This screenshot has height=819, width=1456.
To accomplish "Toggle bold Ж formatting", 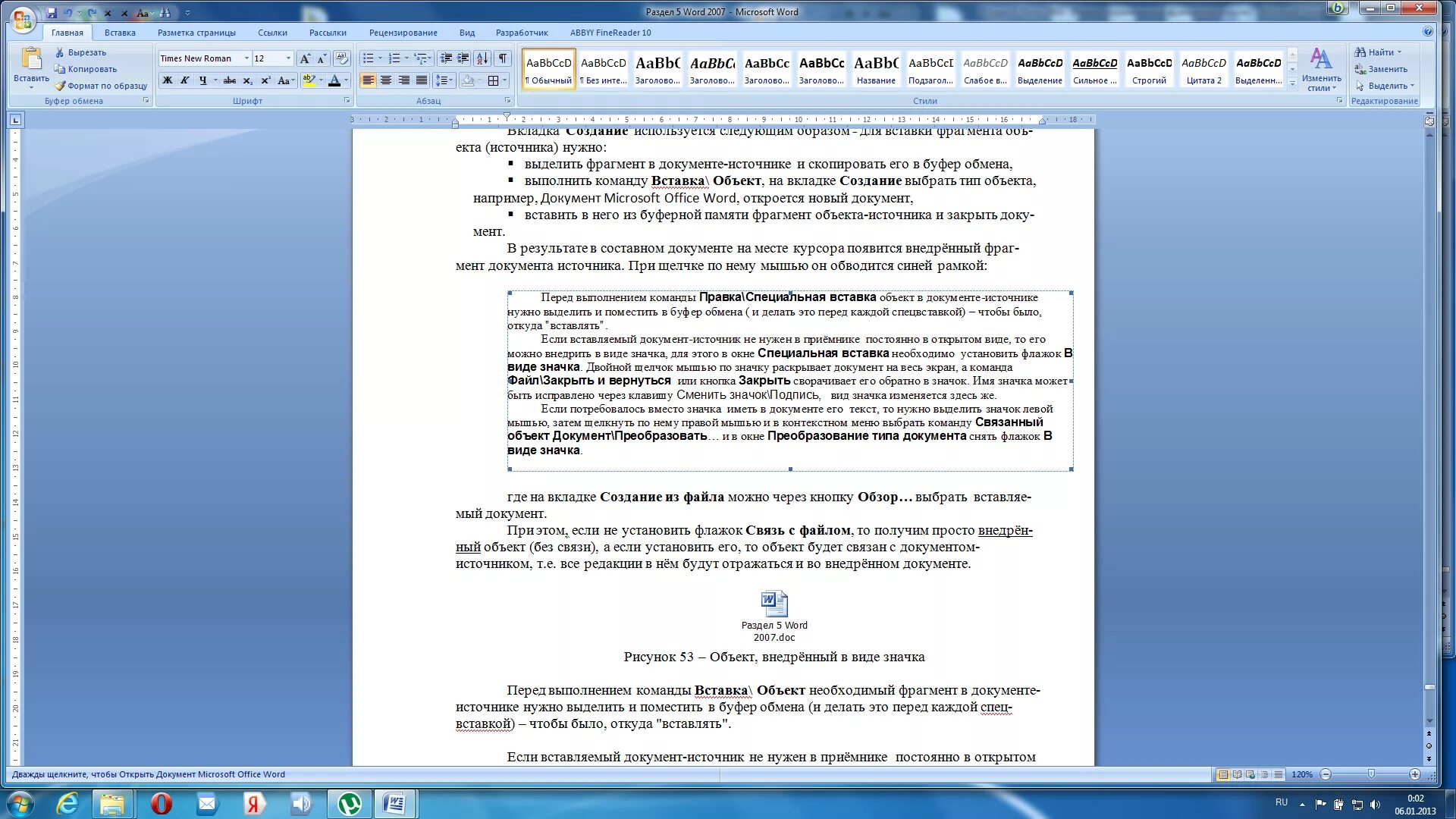I will pos(168,80).
